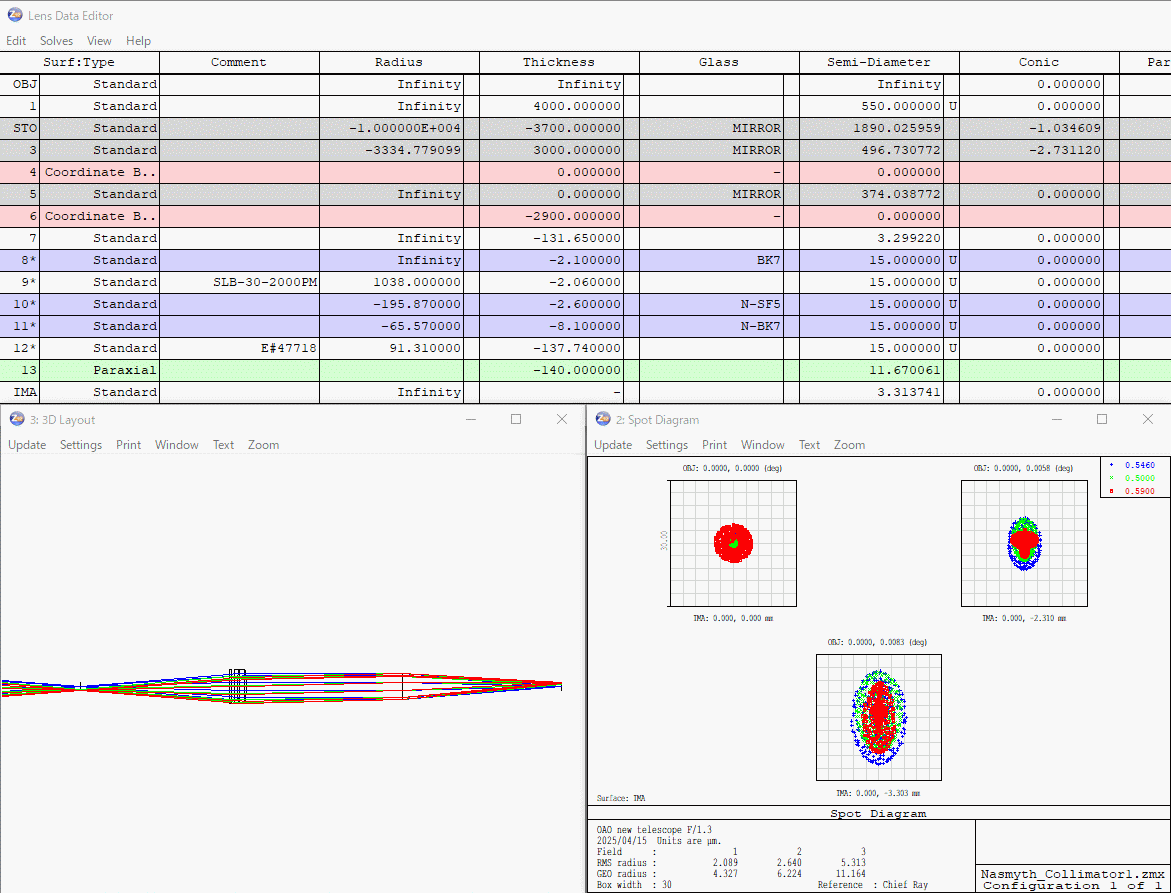
Task: Select the glass cell BK7 on surface 8
Action: pyautogui.click(x=711, y=260)
